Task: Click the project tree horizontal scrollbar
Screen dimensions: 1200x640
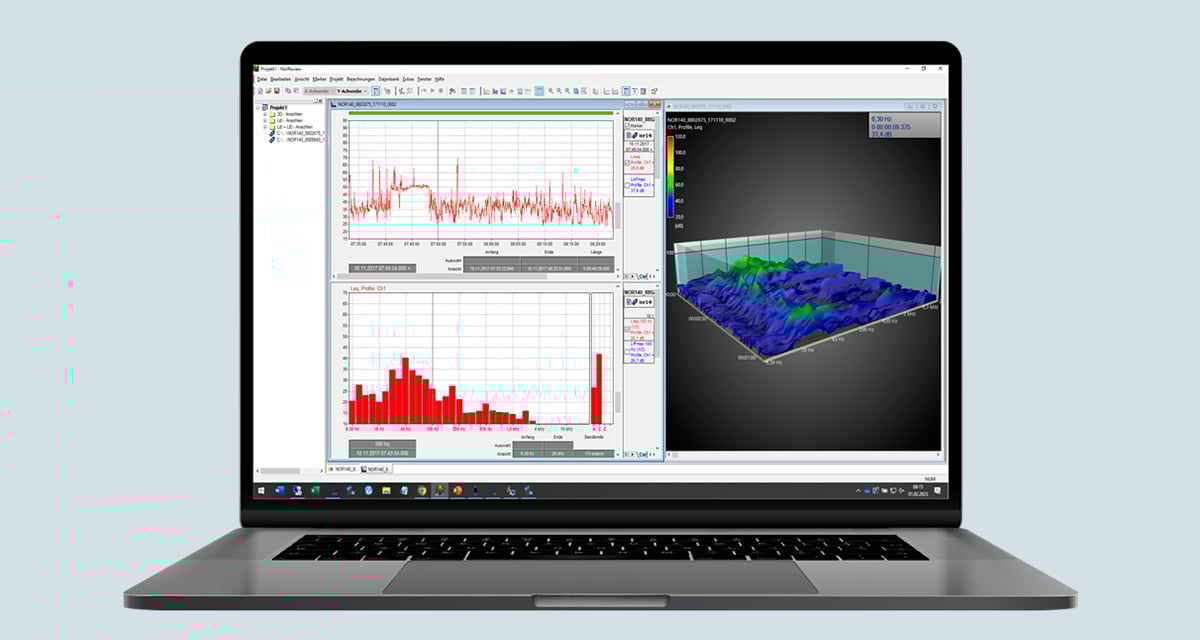Action: 280,470
